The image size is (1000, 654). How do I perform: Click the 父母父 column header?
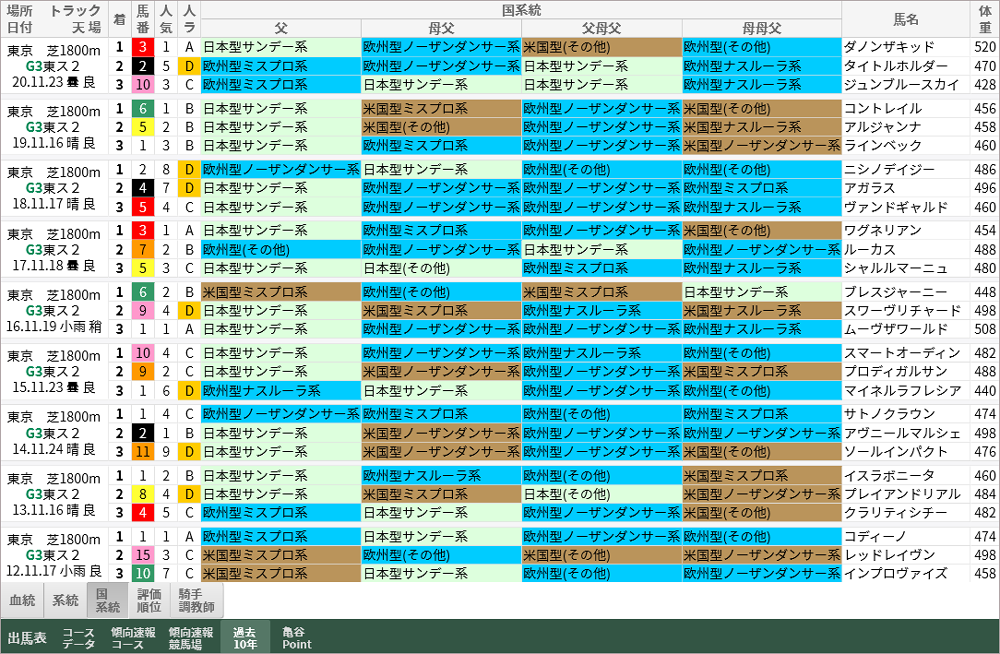tap(601, 29)
